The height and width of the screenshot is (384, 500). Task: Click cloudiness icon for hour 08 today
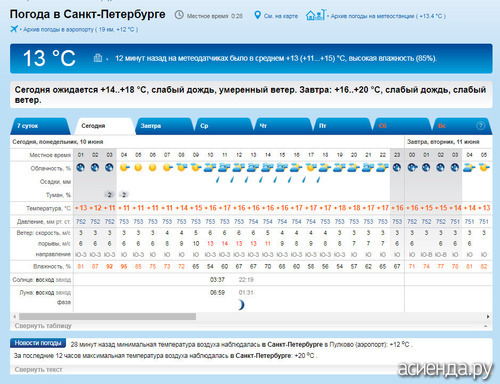click(x=182, y=167)
